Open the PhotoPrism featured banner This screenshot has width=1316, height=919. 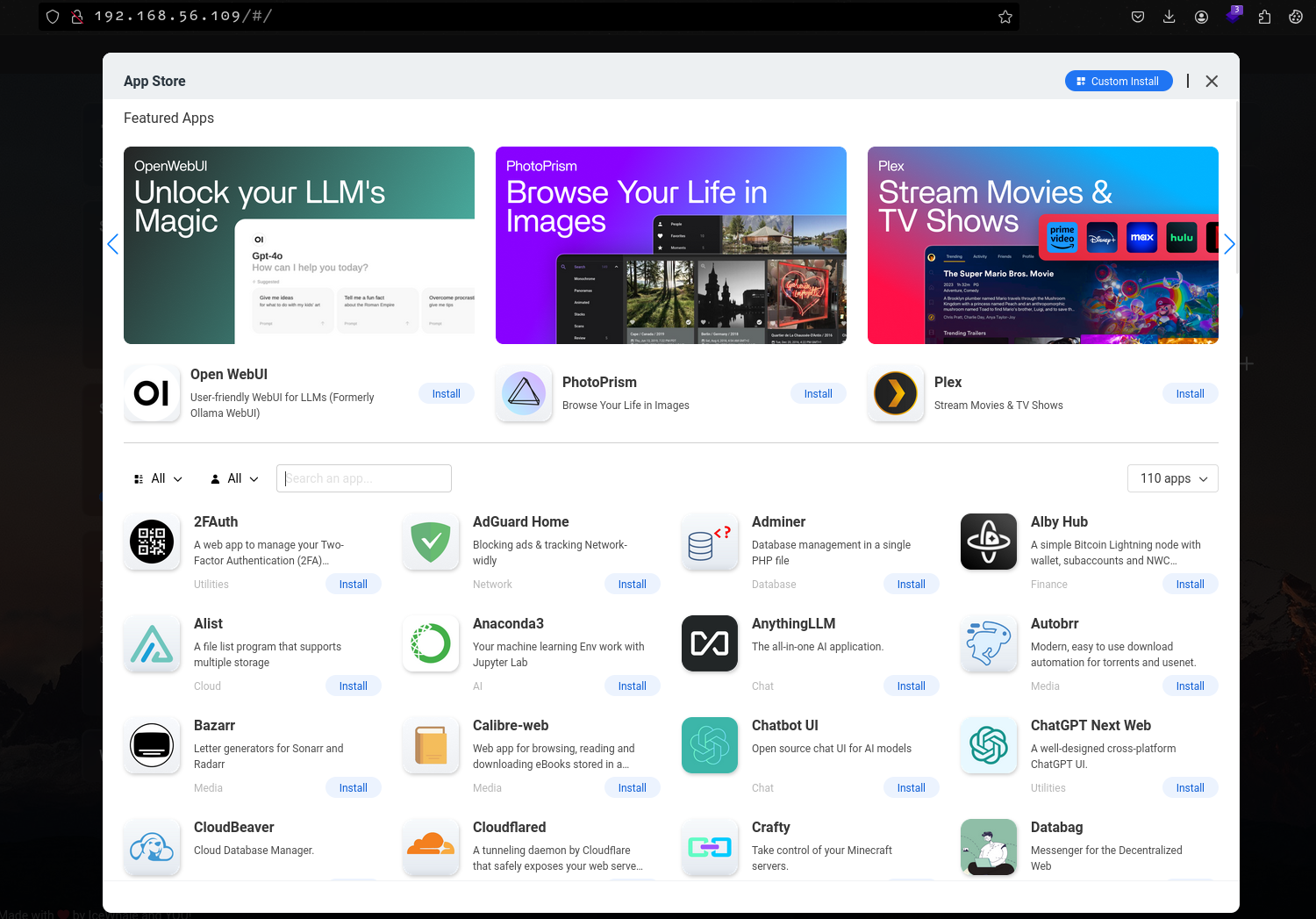pos(671,245)
